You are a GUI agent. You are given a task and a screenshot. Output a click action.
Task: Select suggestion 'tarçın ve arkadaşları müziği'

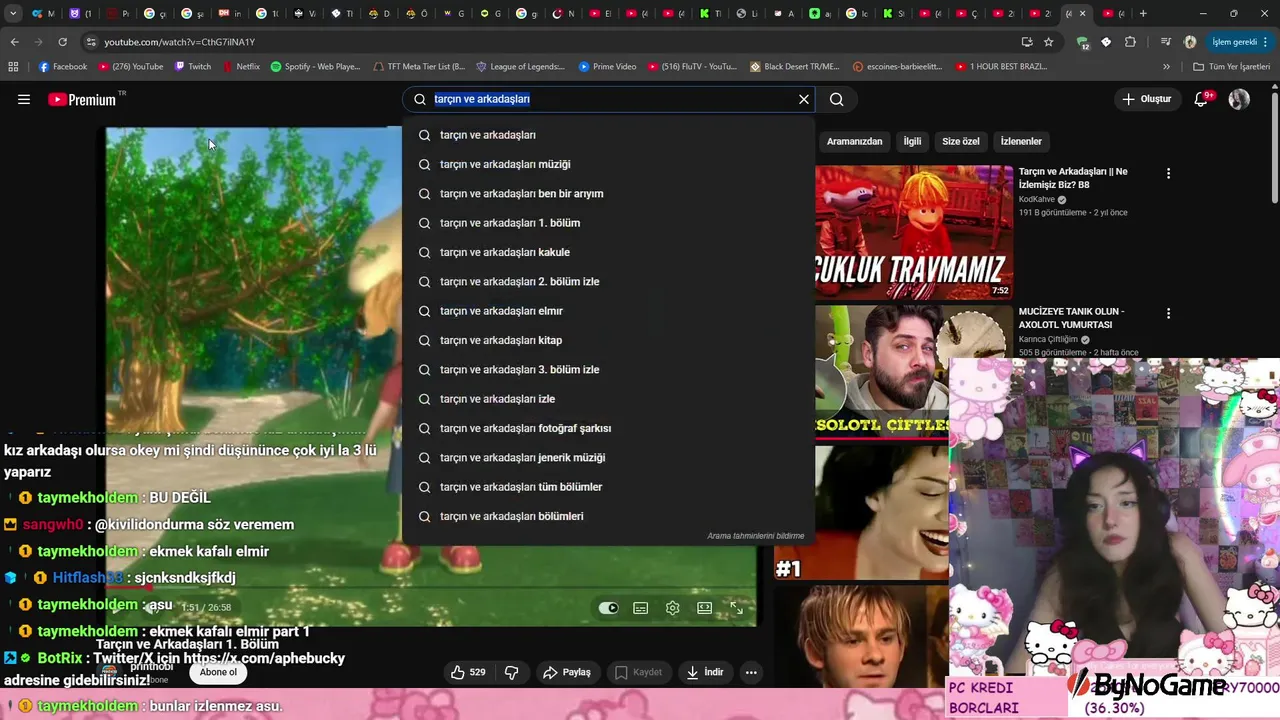click(608, 164)
